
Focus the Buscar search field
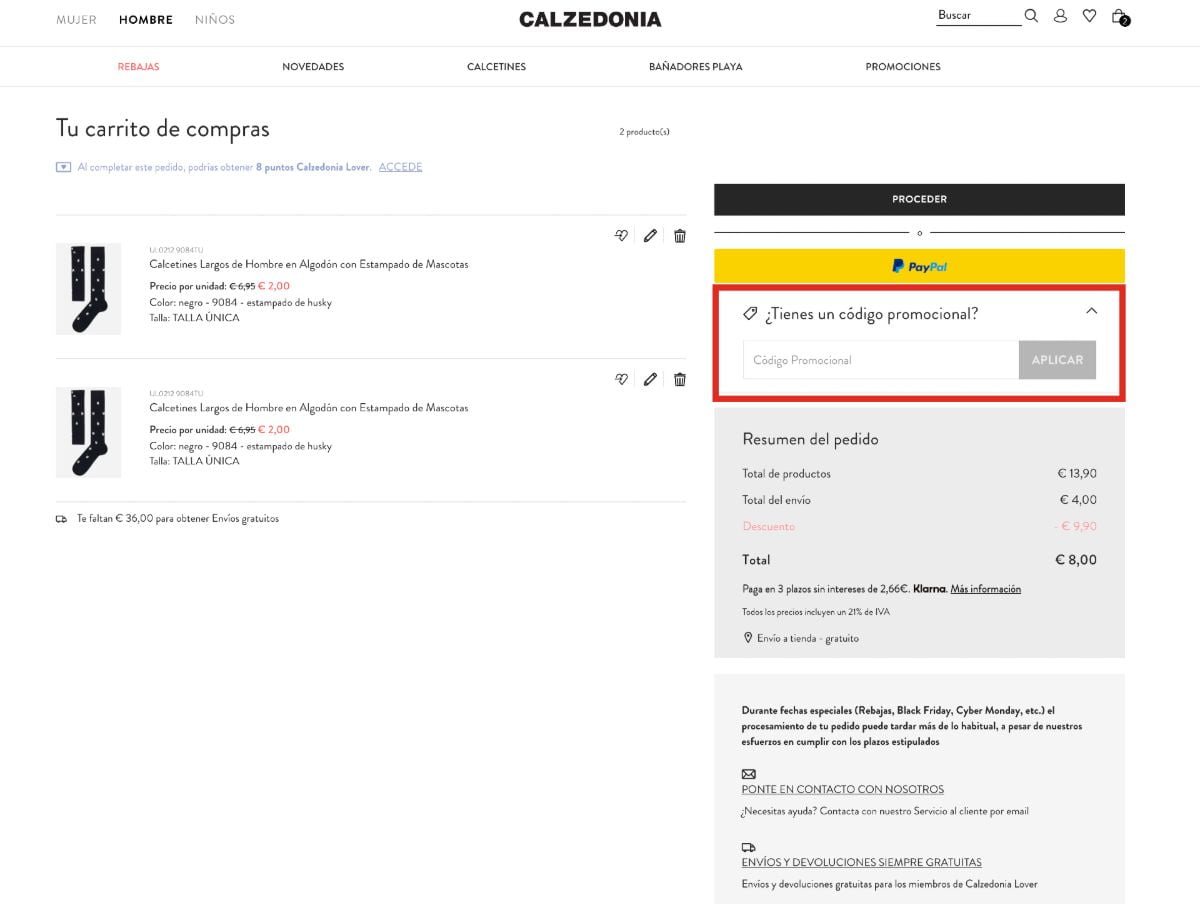point(978,16)
